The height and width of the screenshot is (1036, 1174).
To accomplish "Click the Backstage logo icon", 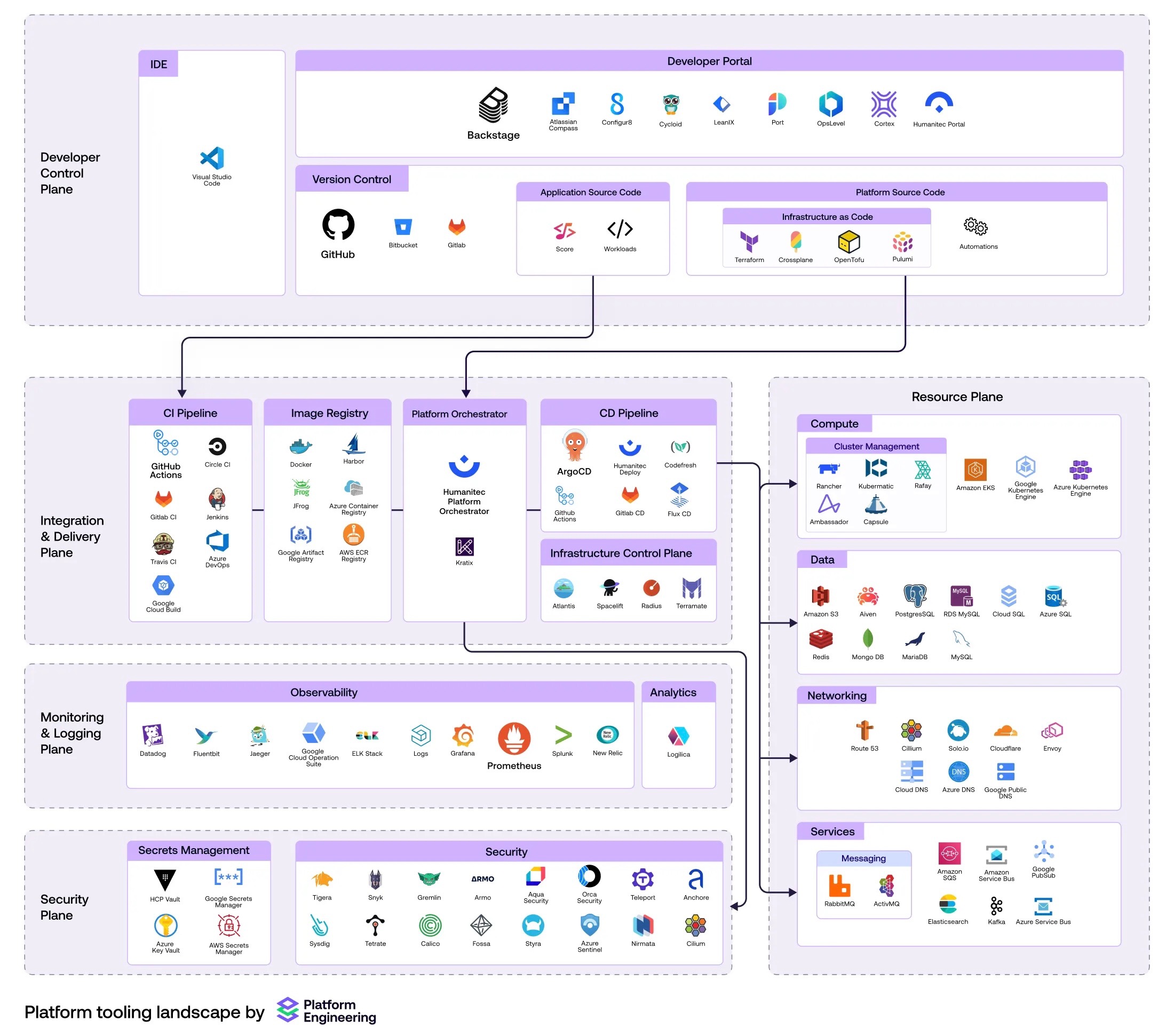I will [493, 105].
